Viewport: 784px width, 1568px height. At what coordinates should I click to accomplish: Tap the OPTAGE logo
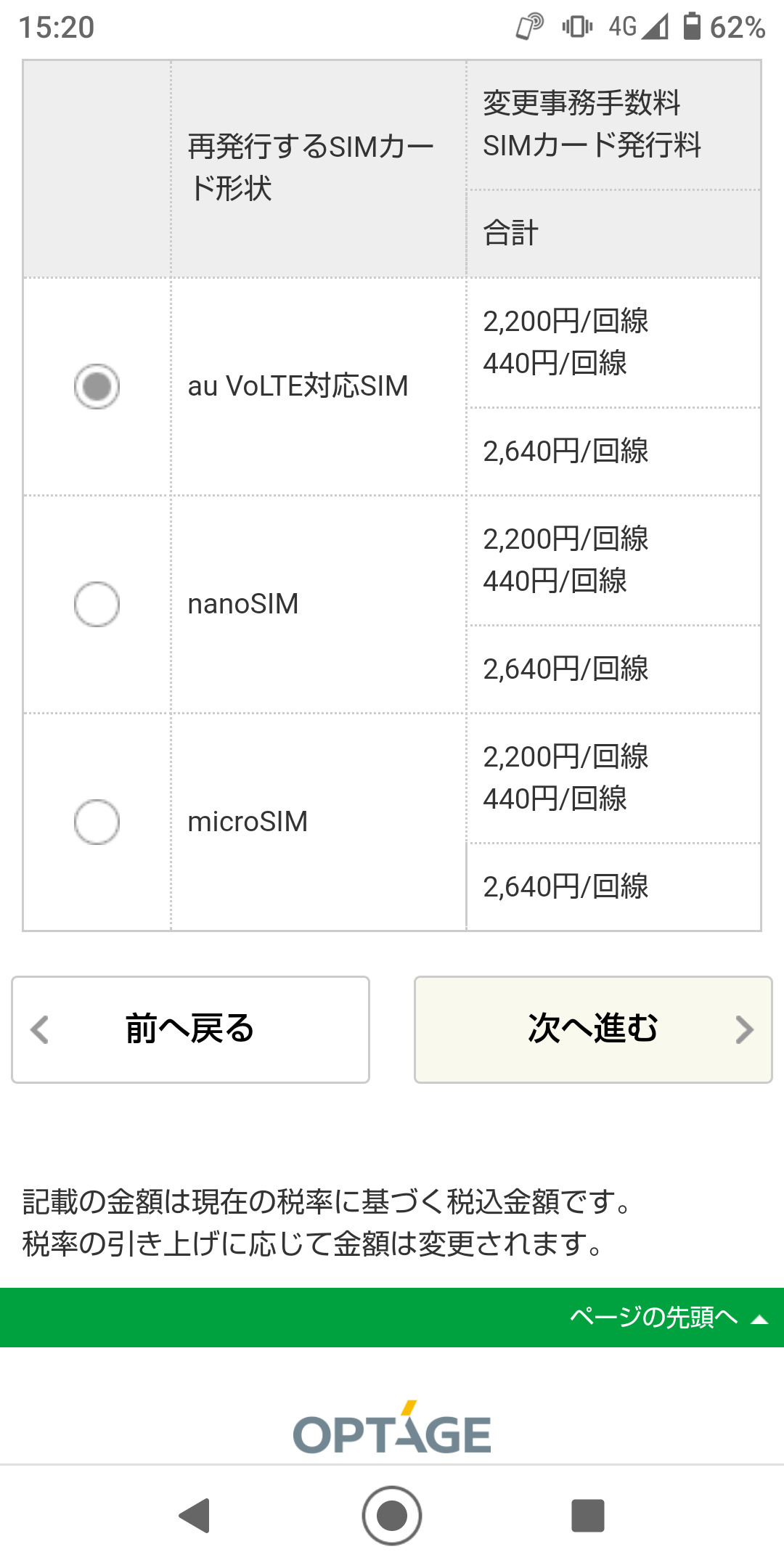[x=392, y=1430]
